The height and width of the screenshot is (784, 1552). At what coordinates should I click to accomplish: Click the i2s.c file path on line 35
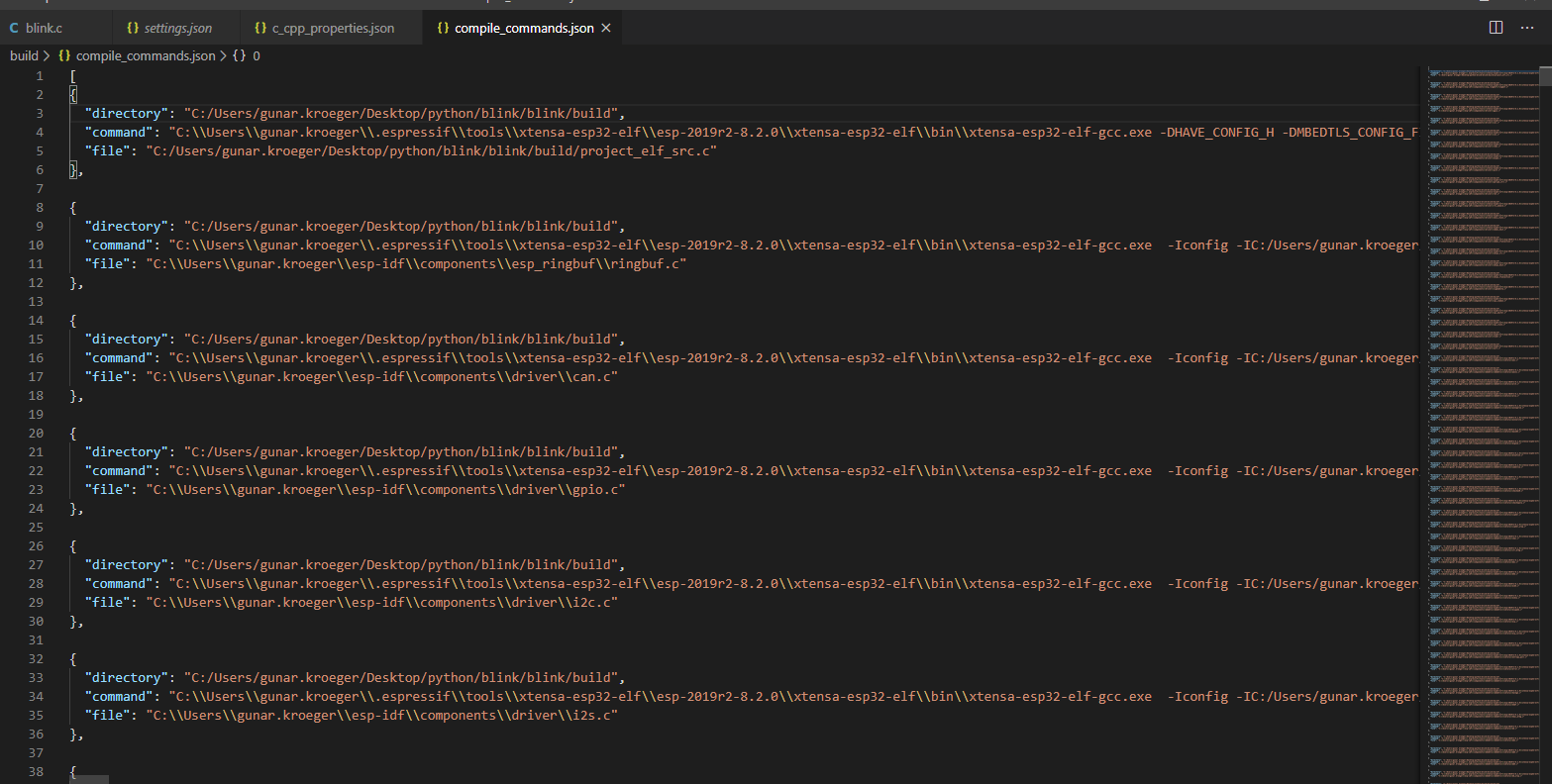[381, 716]
